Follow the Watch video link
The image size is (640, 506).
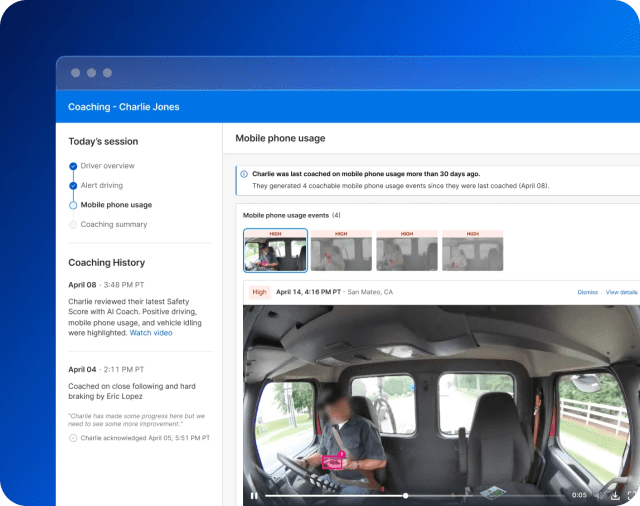151,333
